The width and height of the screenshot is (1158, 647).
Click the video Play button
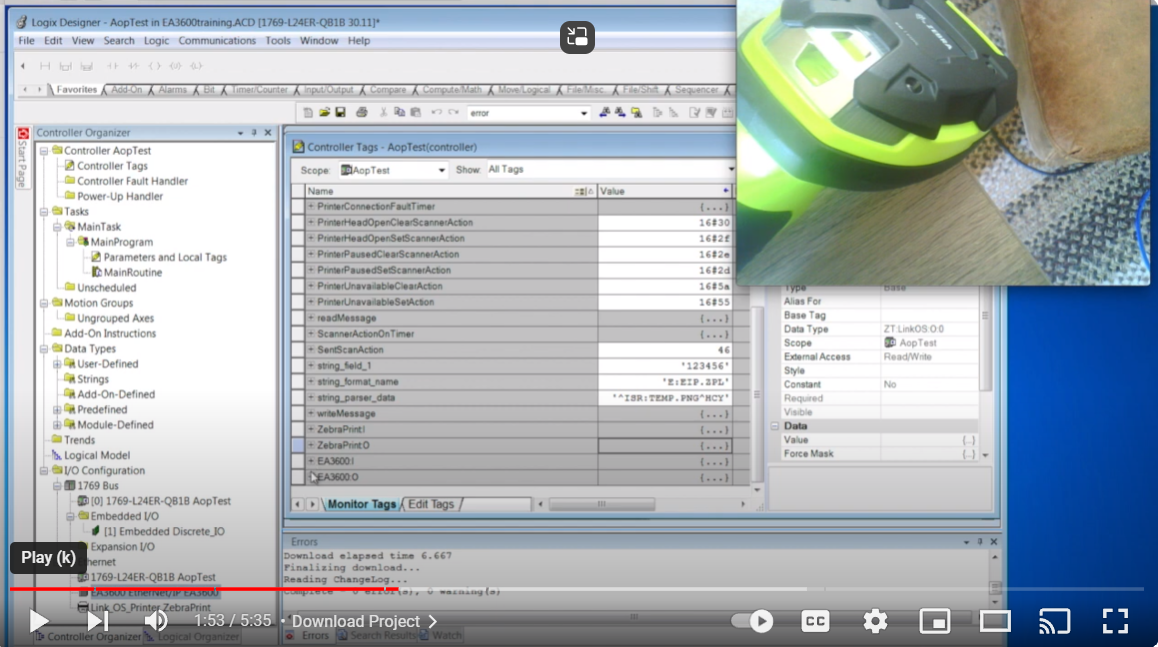[39, 621]
